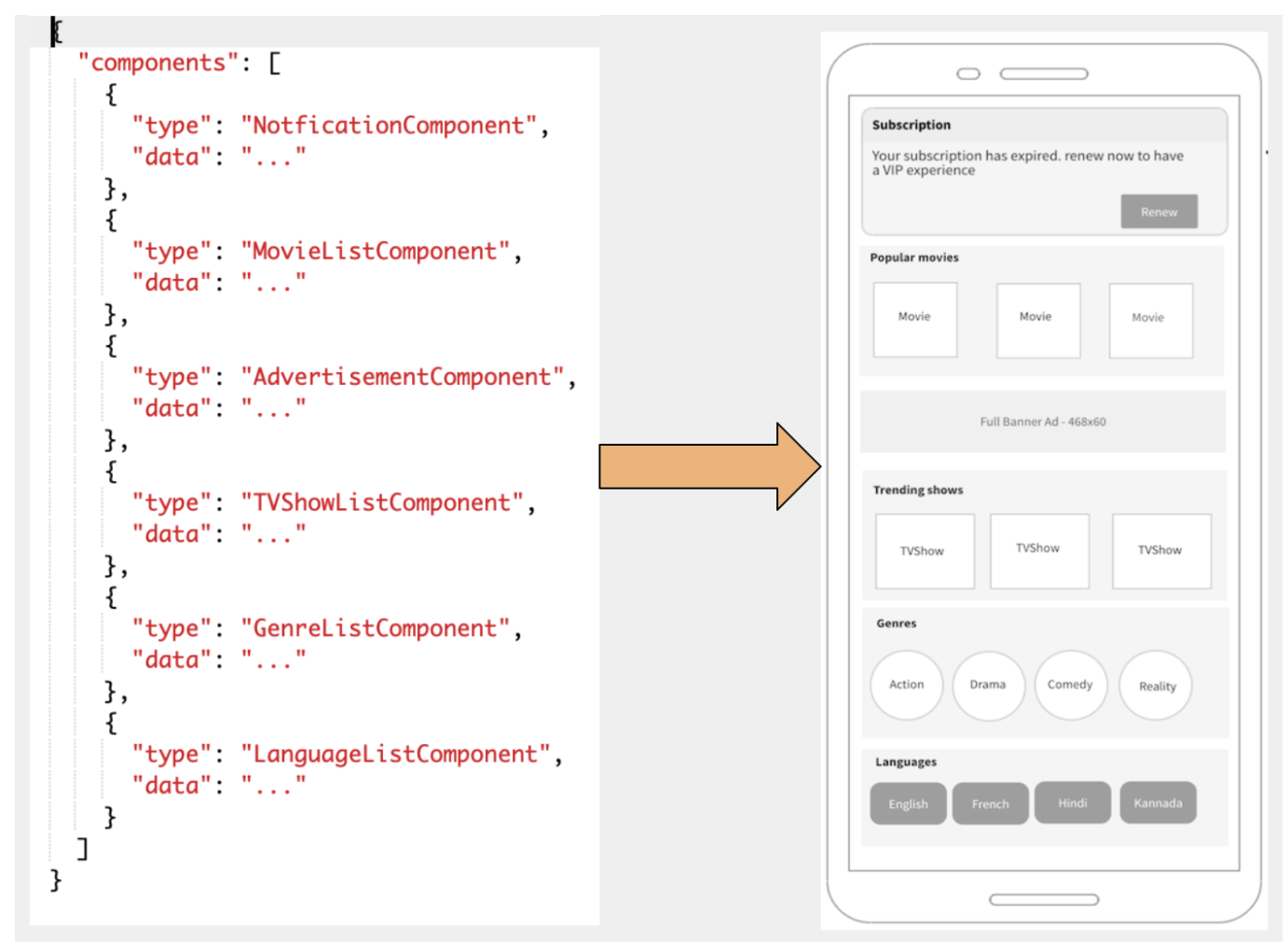The width and height of the screenshot is (1288, 951).
Task: Select the Drama genre
Action: [988, 685]
